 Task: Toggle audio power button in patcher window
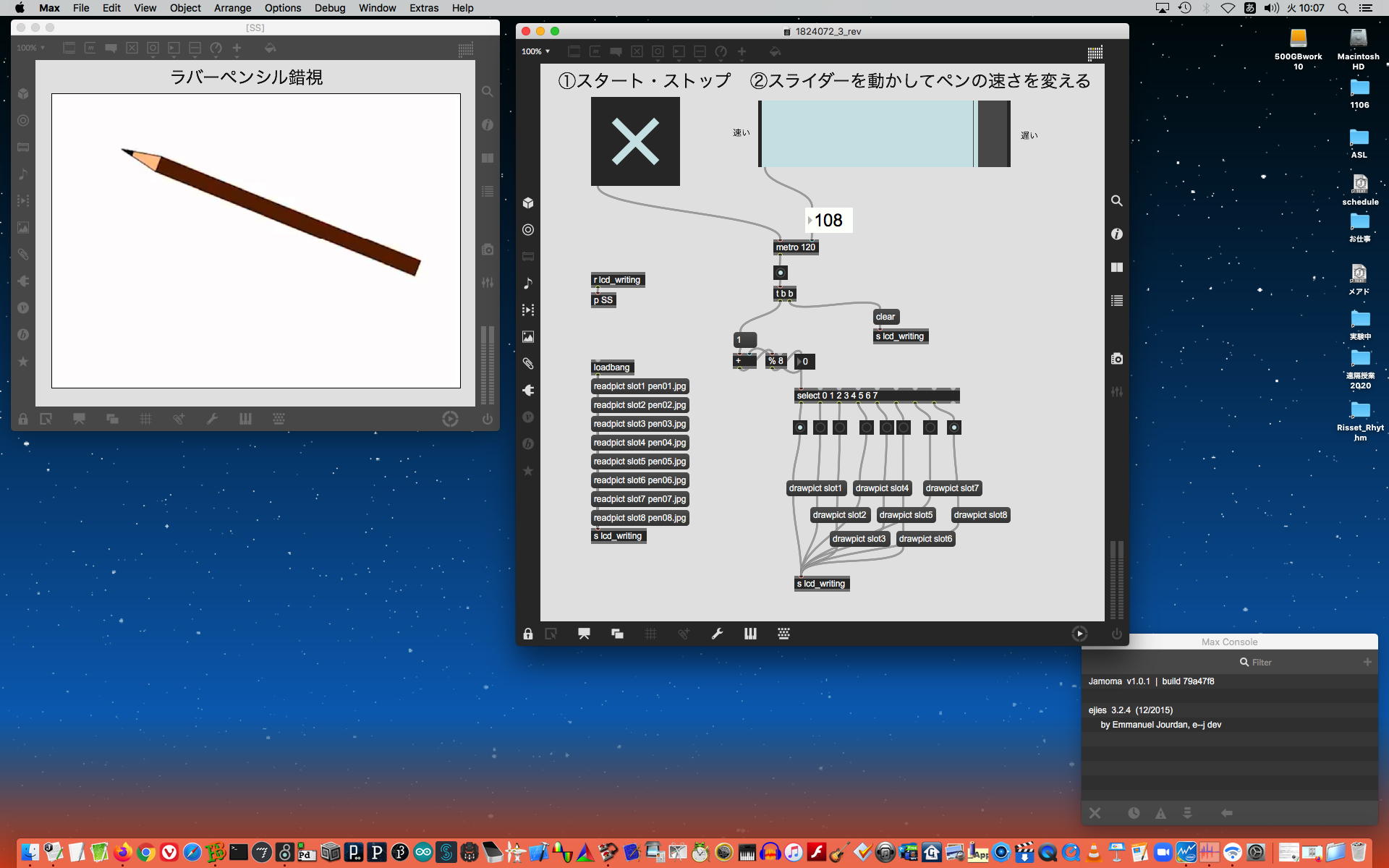1117,634
